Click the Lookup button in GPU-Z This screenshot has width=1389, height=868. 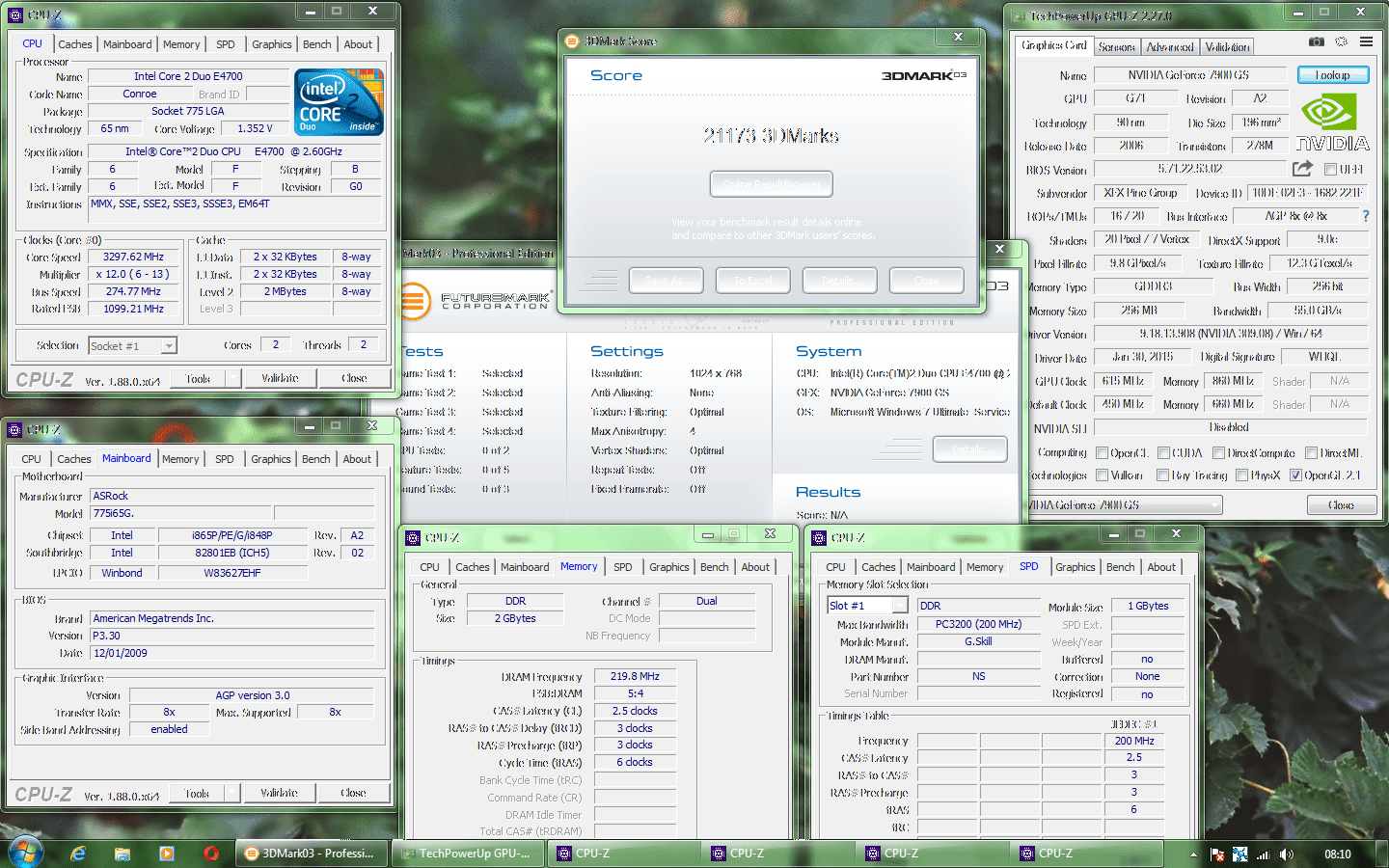click(1333, 75)
